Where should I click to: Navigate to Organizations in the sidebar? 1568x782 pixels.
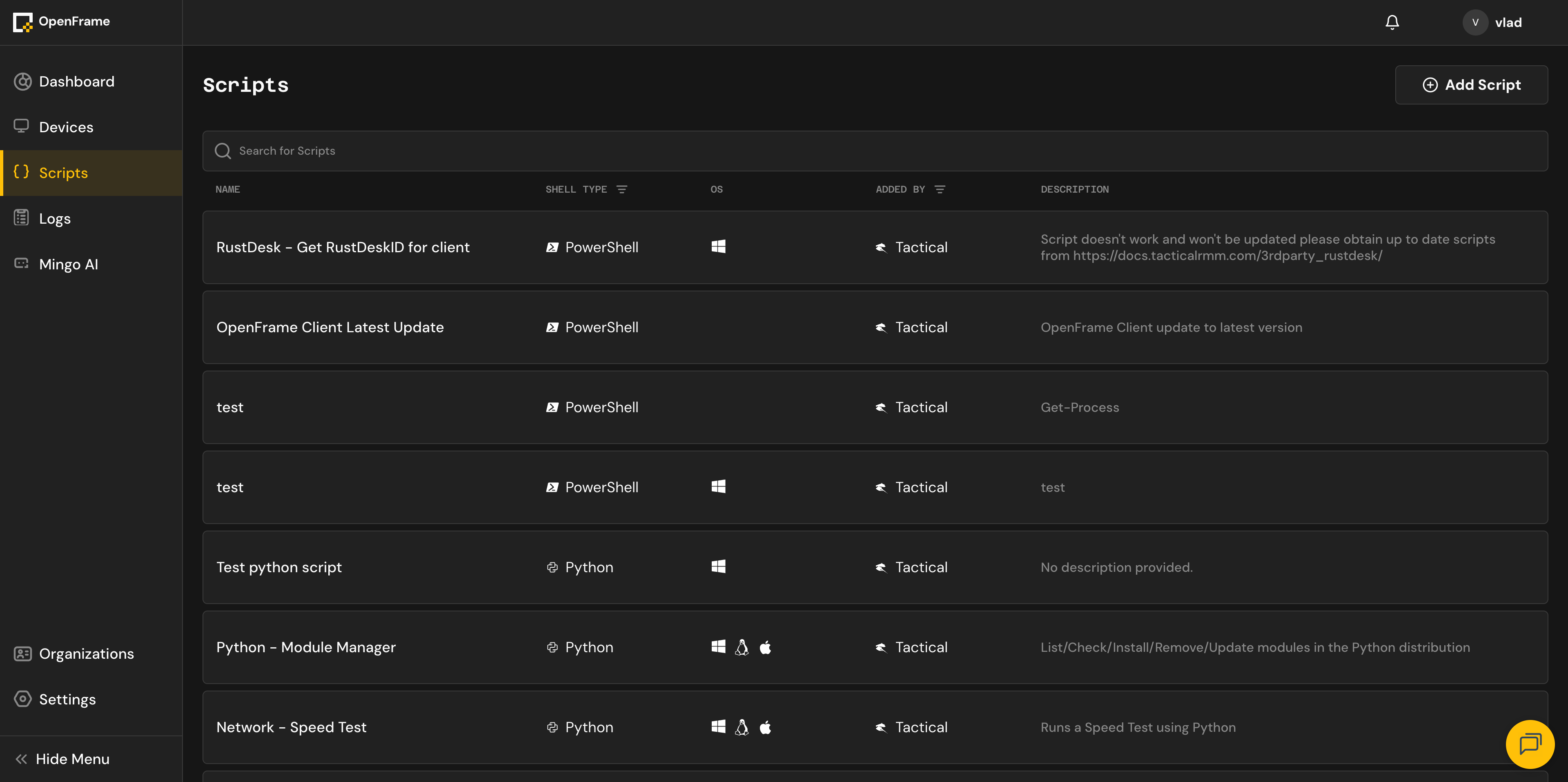click(x=86, y=653)
